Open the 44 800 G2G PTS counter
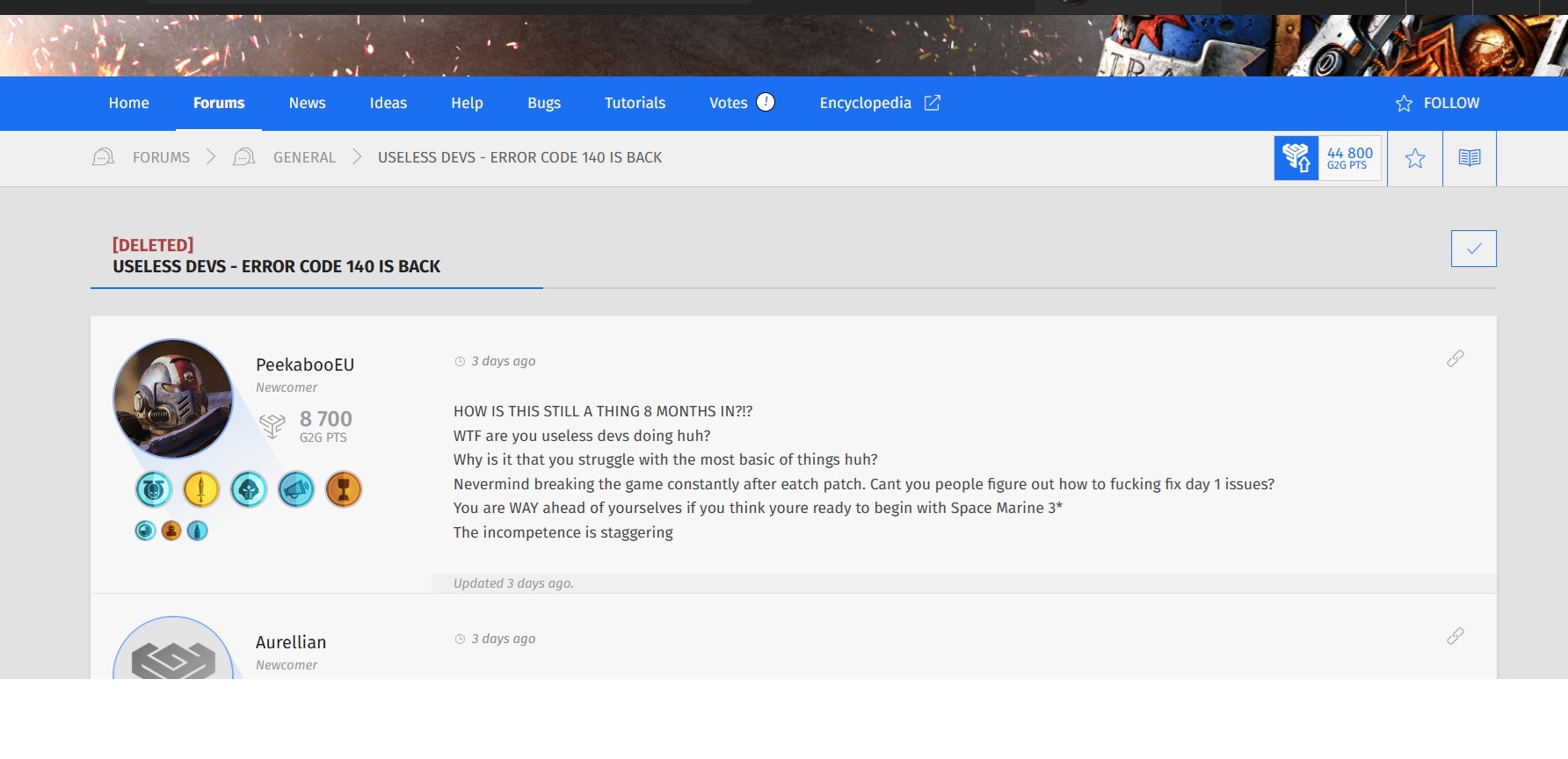Image resolution: width=1568 pixels, height=759 pixels. pyautogui.click(x=1350, y=158)
